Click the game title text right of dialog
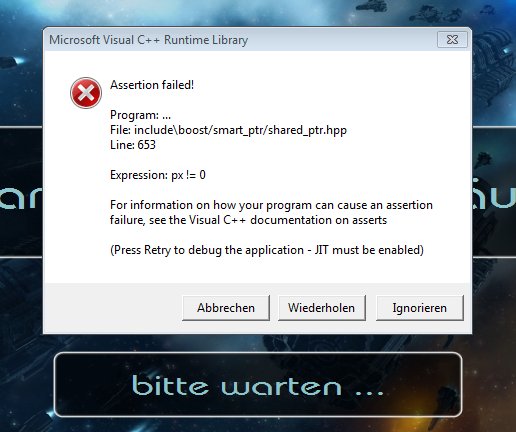 [494, 197]
